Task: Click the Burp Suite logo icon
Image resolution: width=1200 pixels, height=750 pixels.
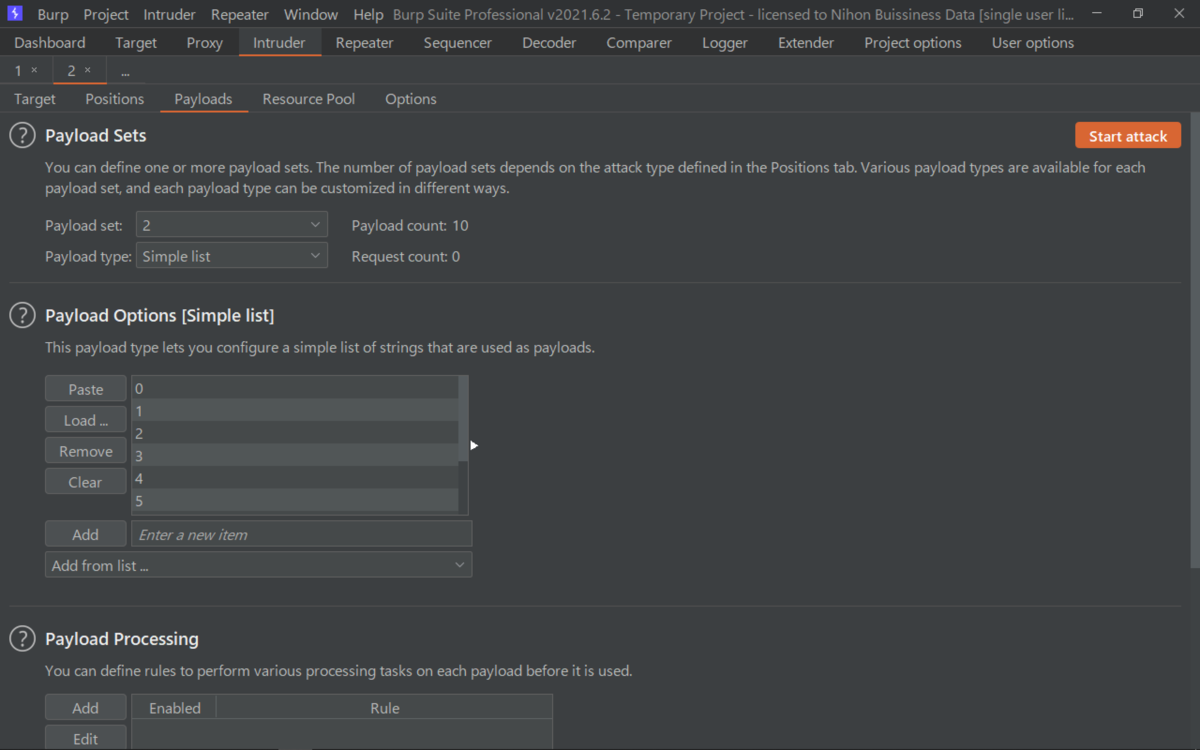Action: coord(15,14)
